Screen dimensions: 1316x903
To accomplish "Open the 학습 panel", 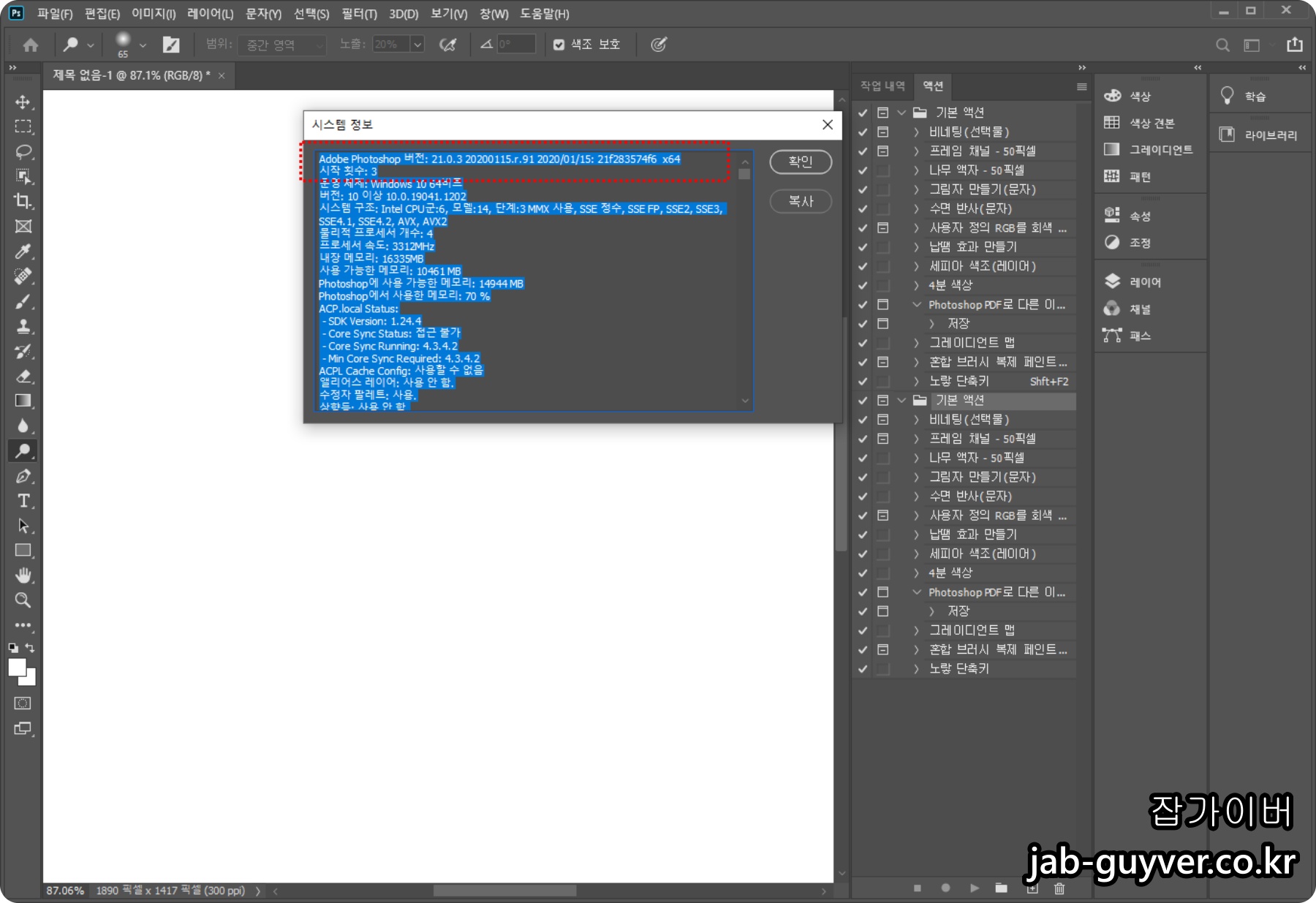I will [x=1243, y=96].
